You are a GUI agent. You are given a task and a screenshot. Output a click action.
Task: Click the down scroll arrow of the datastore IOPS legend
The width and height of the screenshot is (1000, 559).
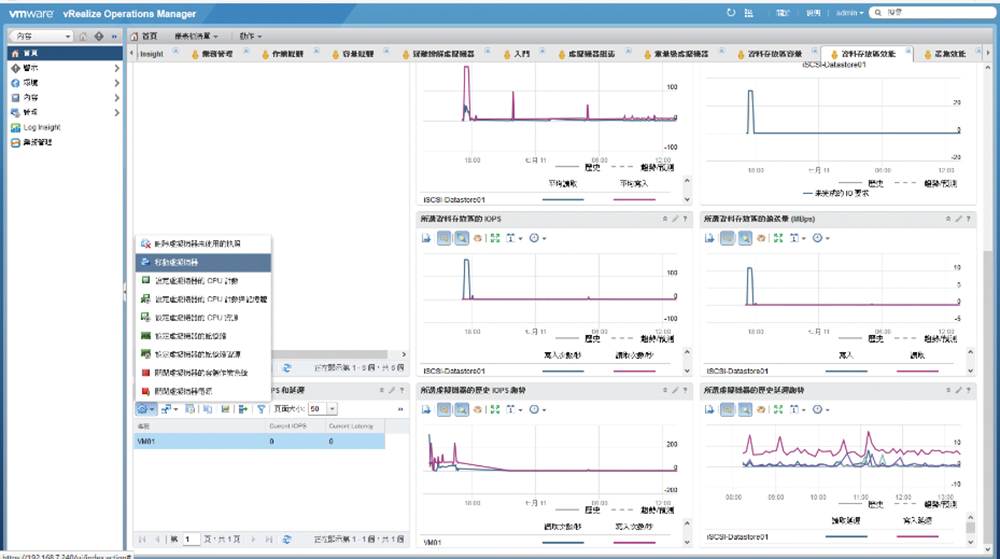click(687, 370)
